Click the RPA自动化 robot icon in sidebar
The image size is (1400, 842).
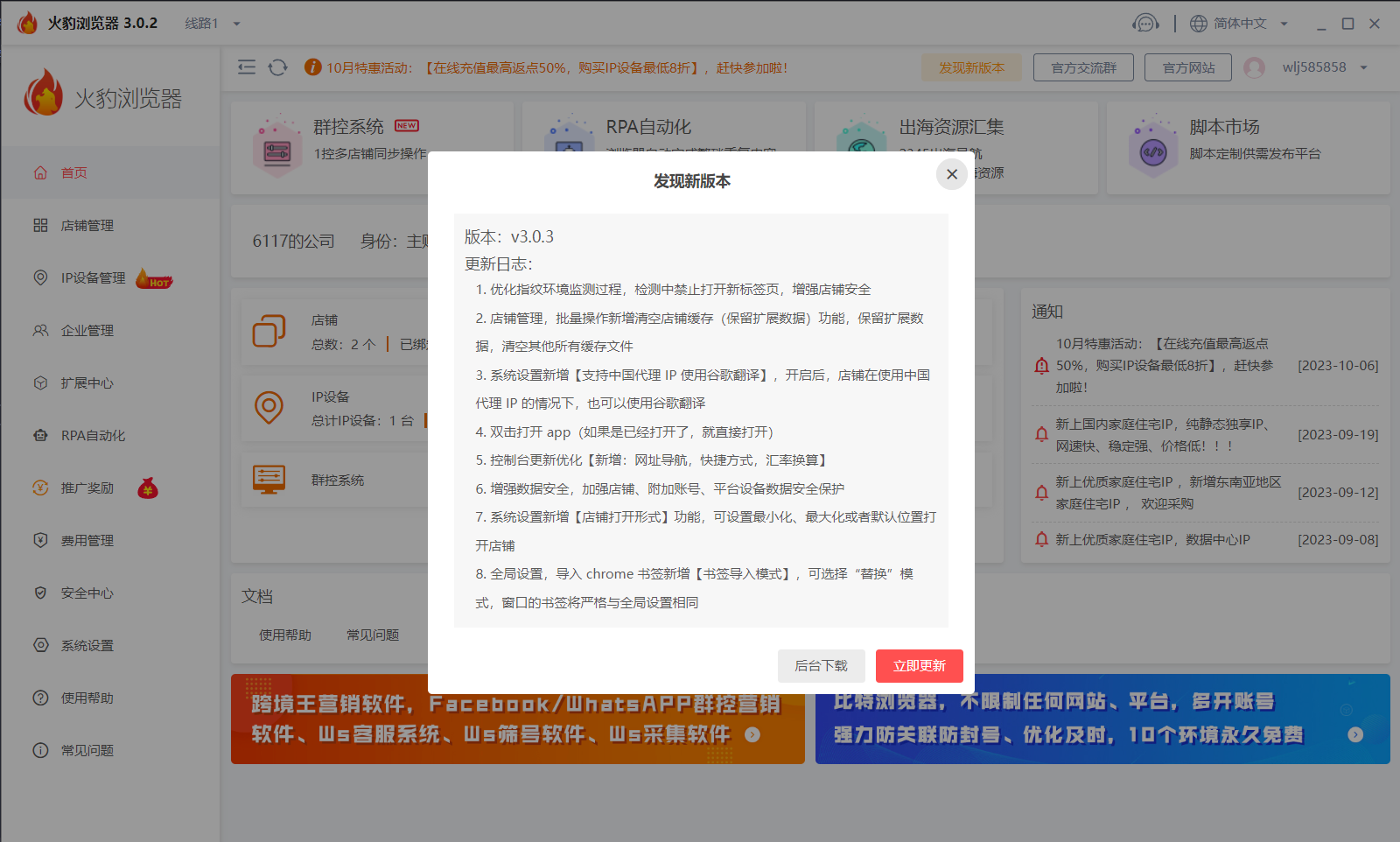[40, 435]
